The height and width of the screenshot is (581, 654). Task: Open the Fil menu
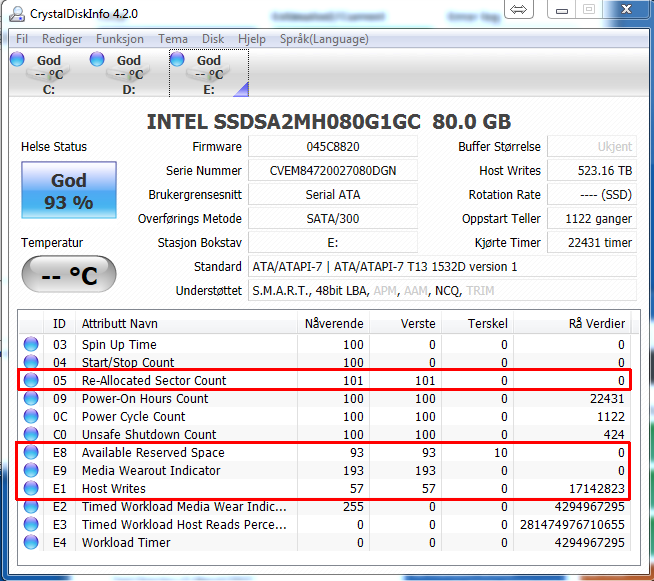[x=22, y=39]
